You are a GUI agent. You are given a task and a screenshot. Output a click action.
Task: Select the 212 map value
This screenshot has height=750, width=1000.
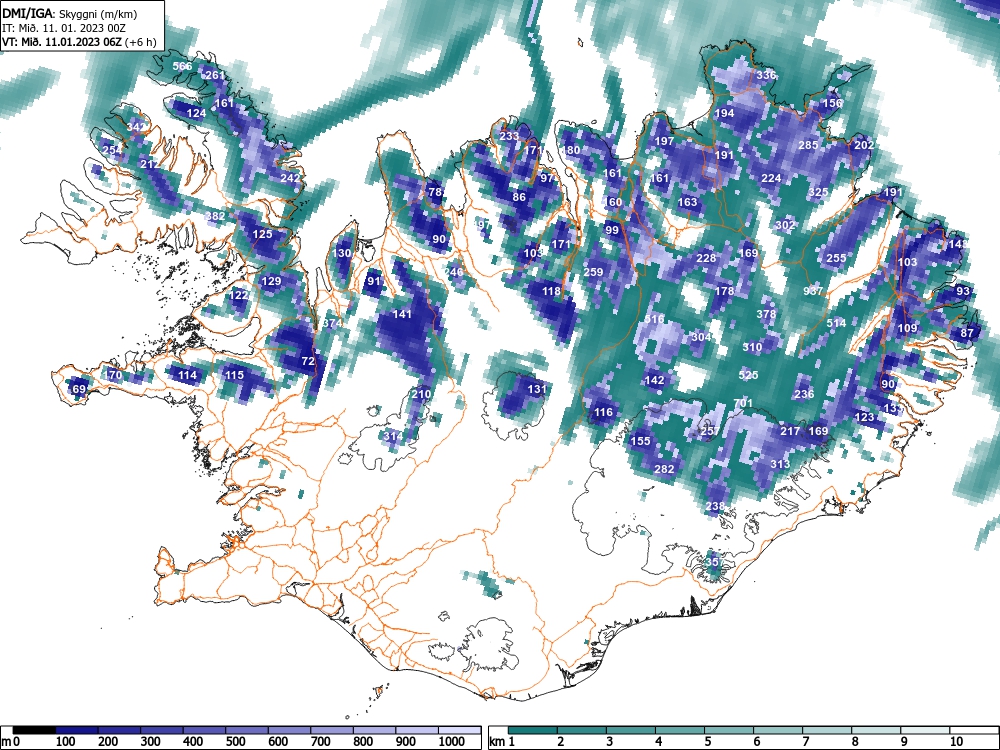point(150,165)
